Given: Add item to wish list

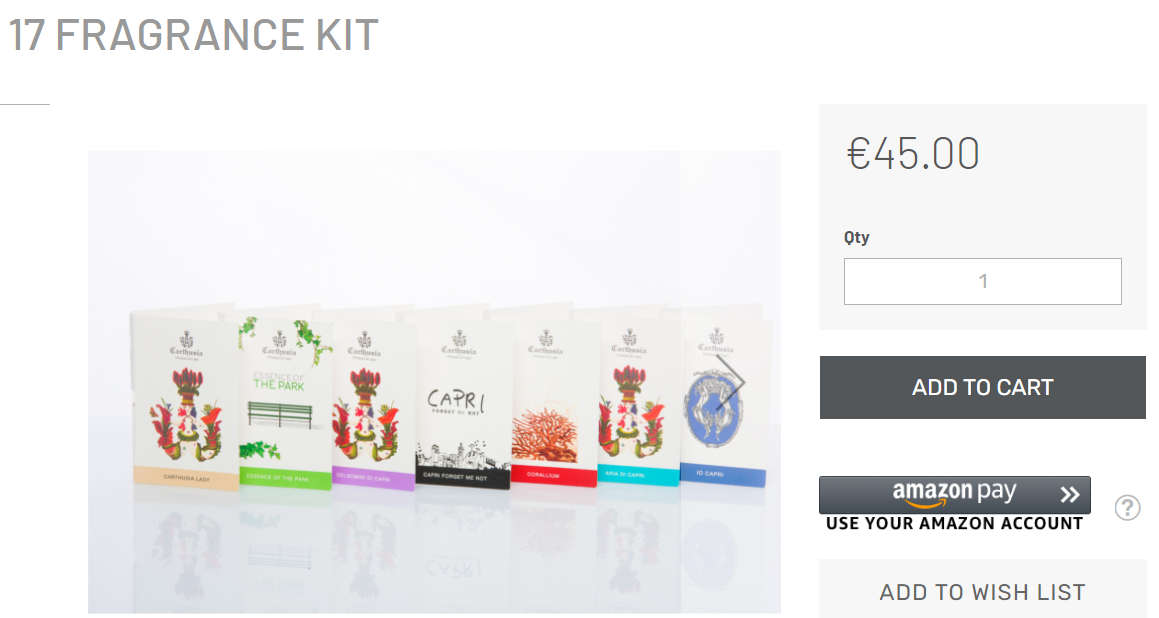Looking at the screenshot, I should pos(982,592).
